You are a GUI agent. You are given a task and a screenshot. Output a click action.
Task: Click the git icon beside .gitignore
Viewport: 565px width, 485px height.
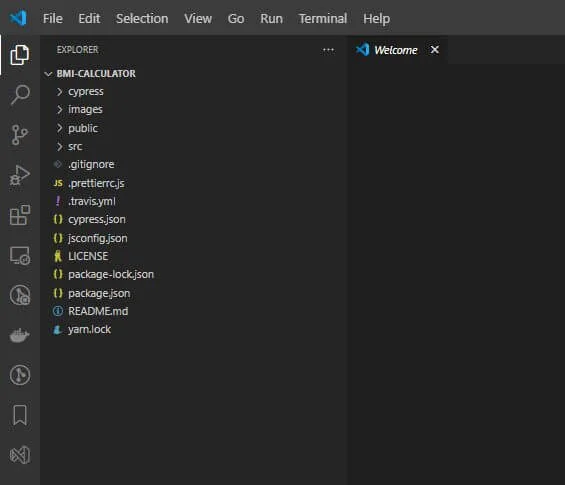58,164
